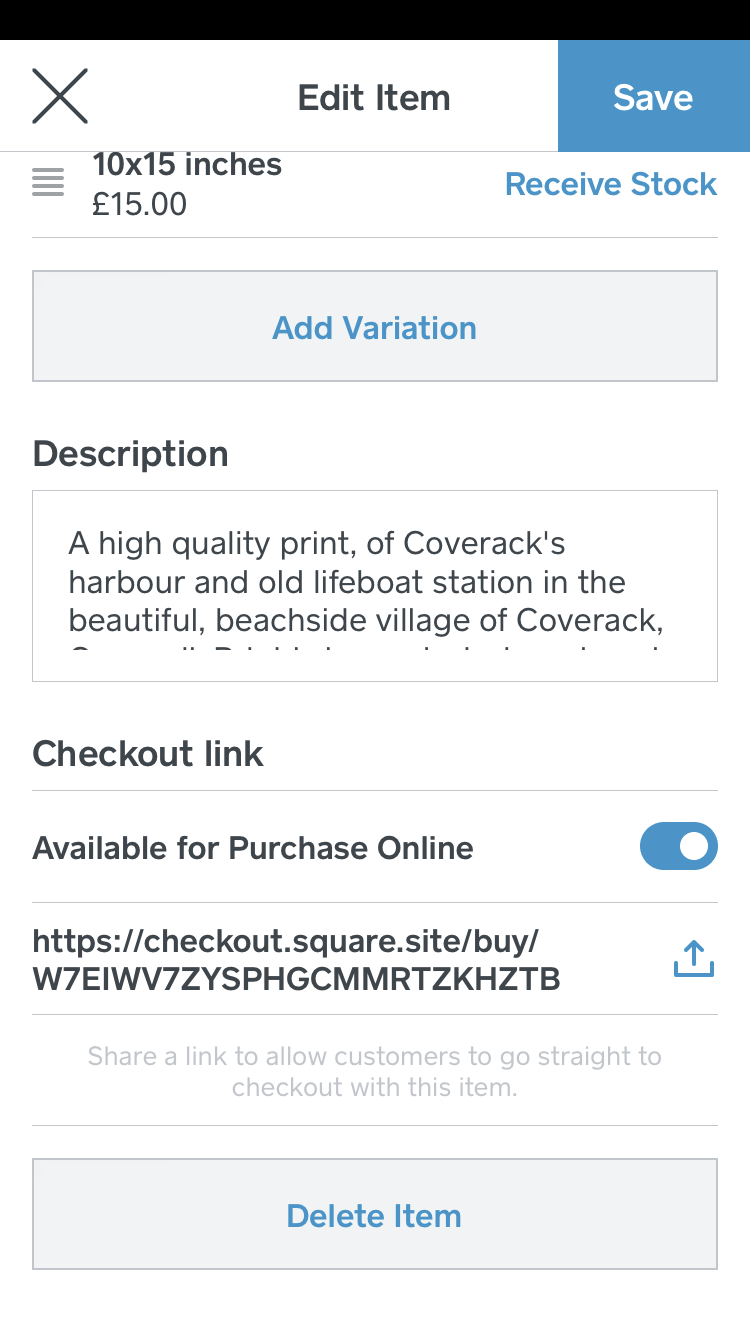Select the 10x15 inches variation name
Viewport: 750px width, 1334px height.
tap(187, 164)
